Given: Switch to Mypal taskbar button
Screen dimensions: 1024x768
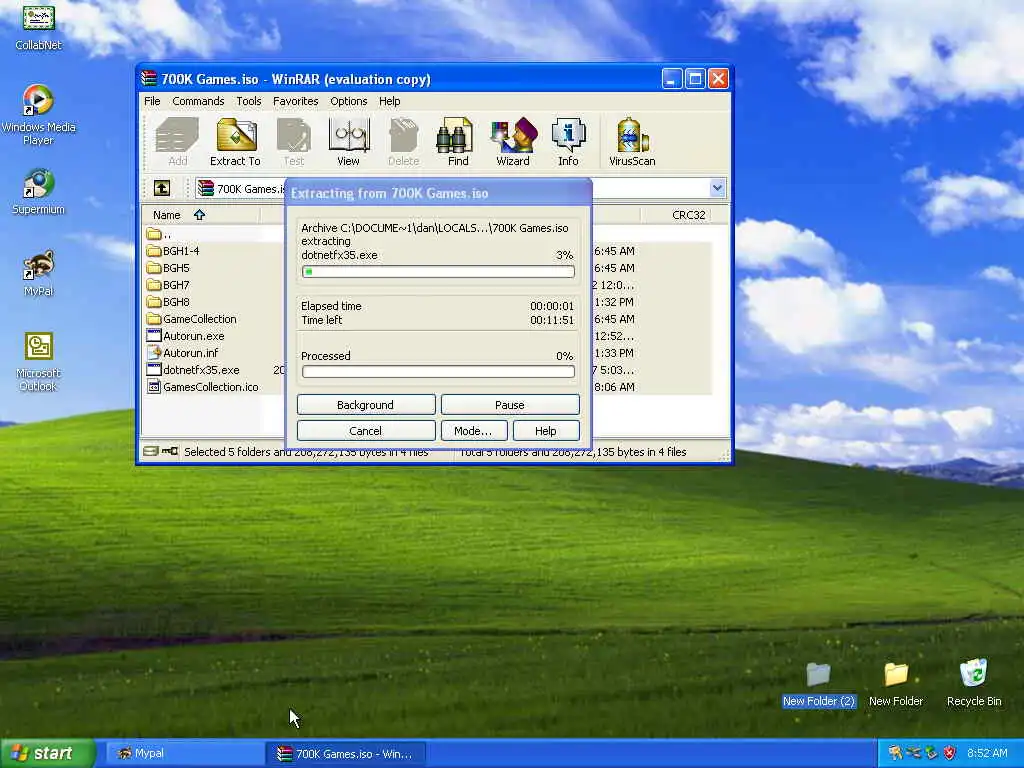Looking at the screenshot, I should click(185, 754).
